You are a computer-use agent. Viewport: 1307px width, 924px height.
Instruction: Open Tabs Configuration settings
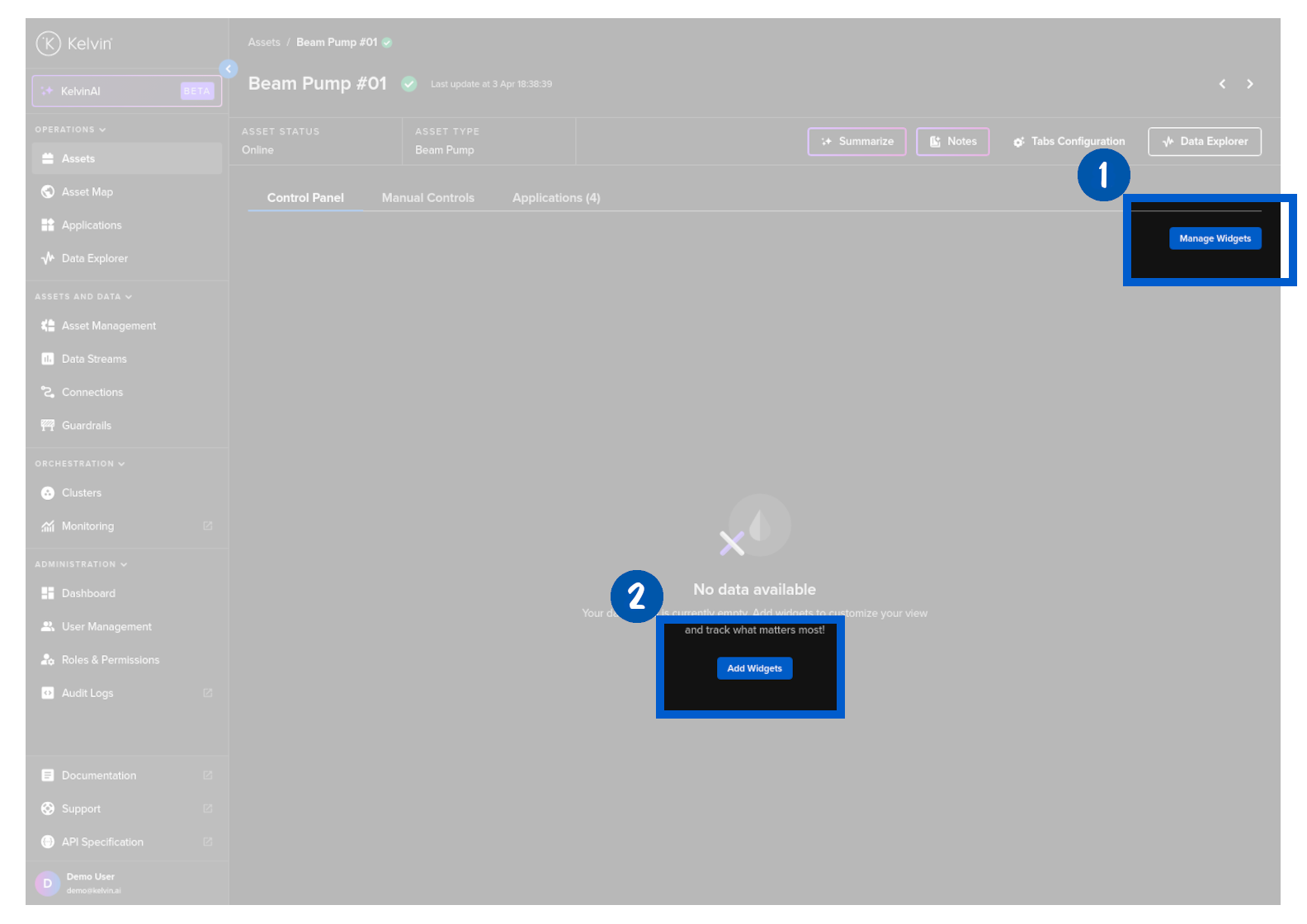(1069, 142)
